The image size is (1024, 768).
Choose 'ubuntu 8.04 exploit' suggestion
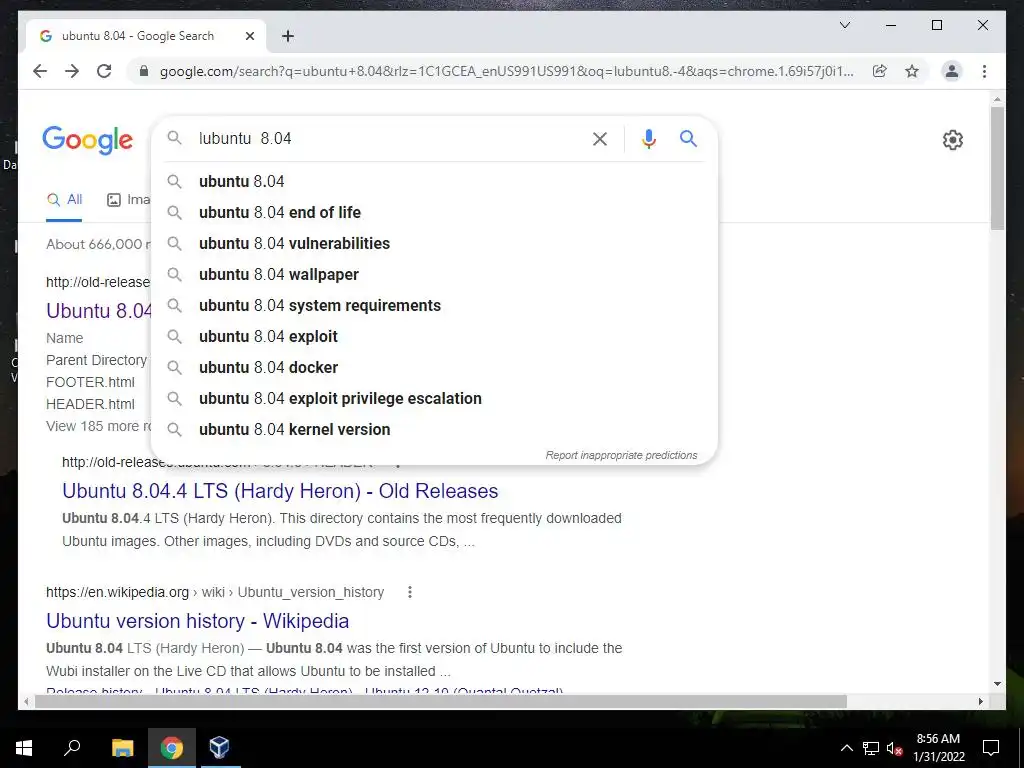434,336
